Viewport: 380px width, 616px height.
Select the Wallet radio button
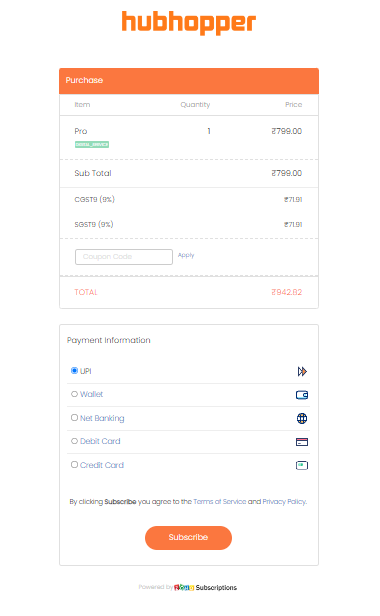[x=74, y=394]
